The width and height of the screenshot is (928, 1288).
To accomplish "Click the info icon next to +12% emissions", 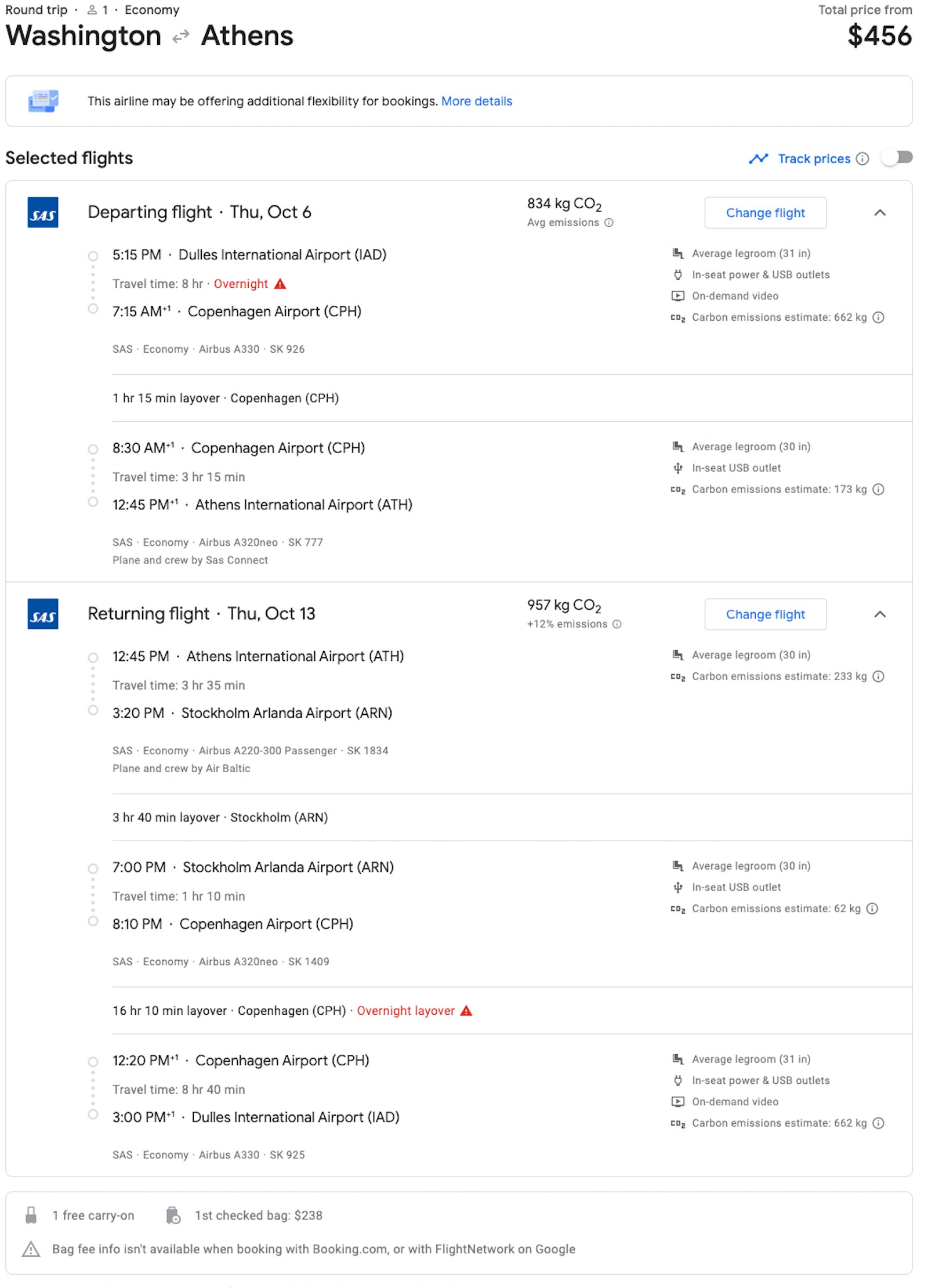I will (x=616, y=624).
